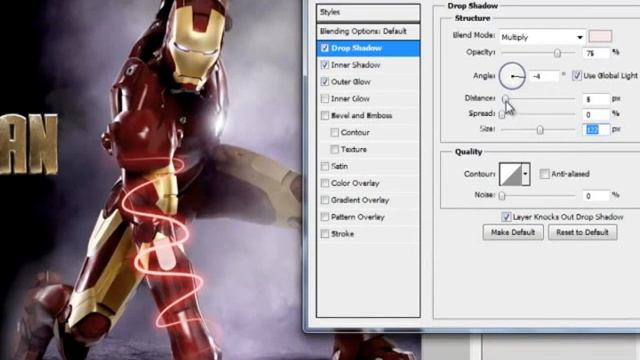Open the Inner Shadow settings

(356, 65)
